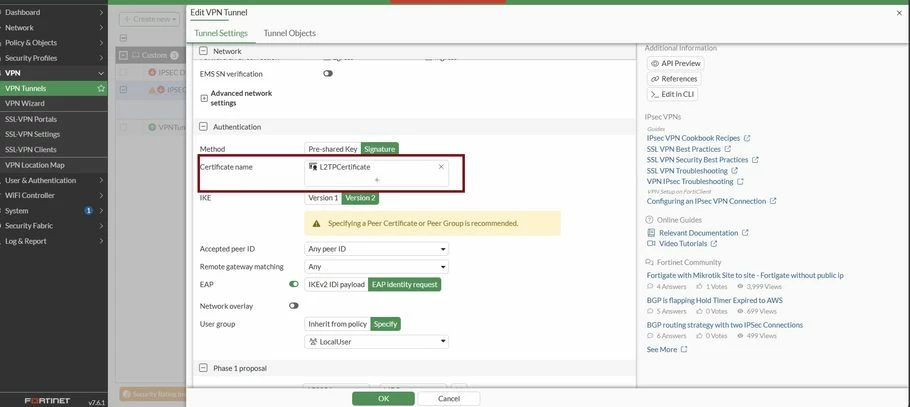Collapse the Network section
The width and height of the screenshot is (910, 407).
203,51
